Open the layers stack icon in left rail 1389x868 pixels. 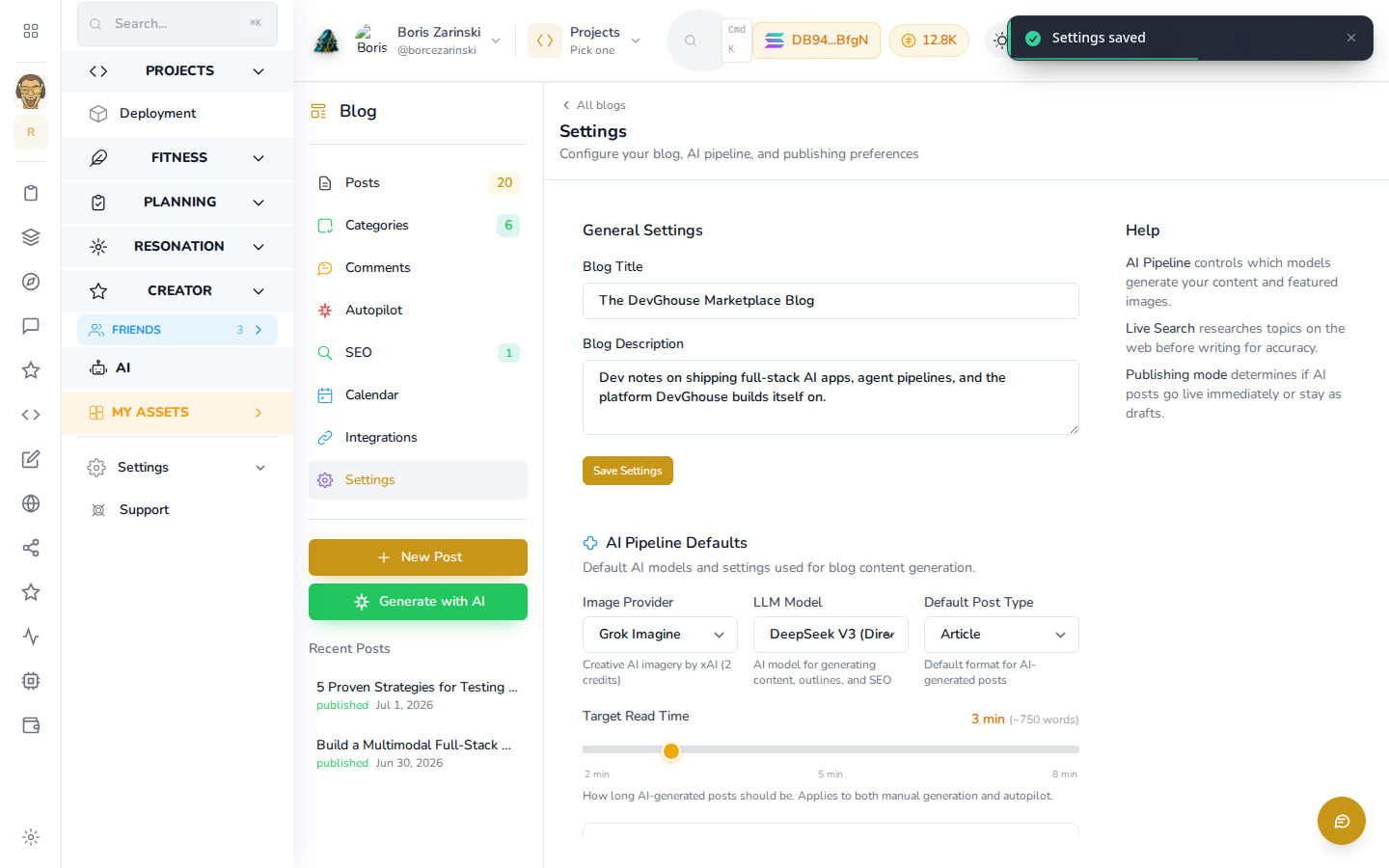click(31, 237)
